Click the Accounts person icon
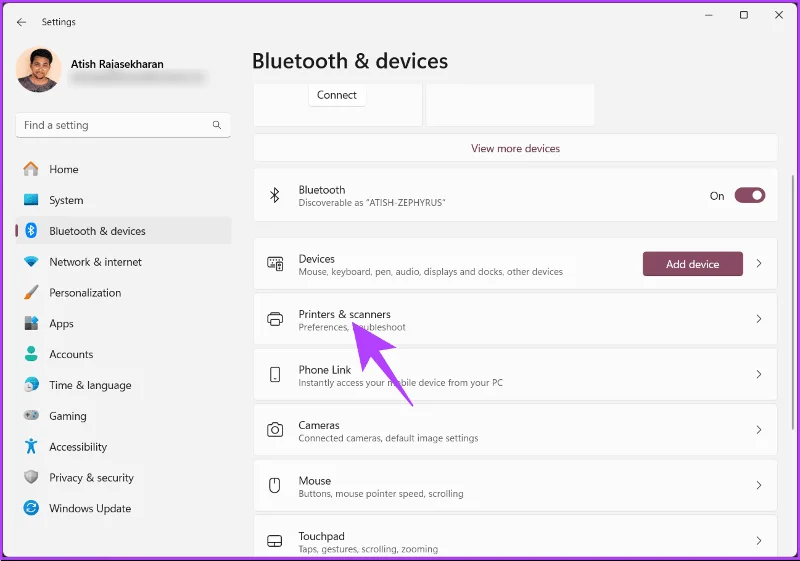Viewport: 800px width, 561px height. [31, 354]
